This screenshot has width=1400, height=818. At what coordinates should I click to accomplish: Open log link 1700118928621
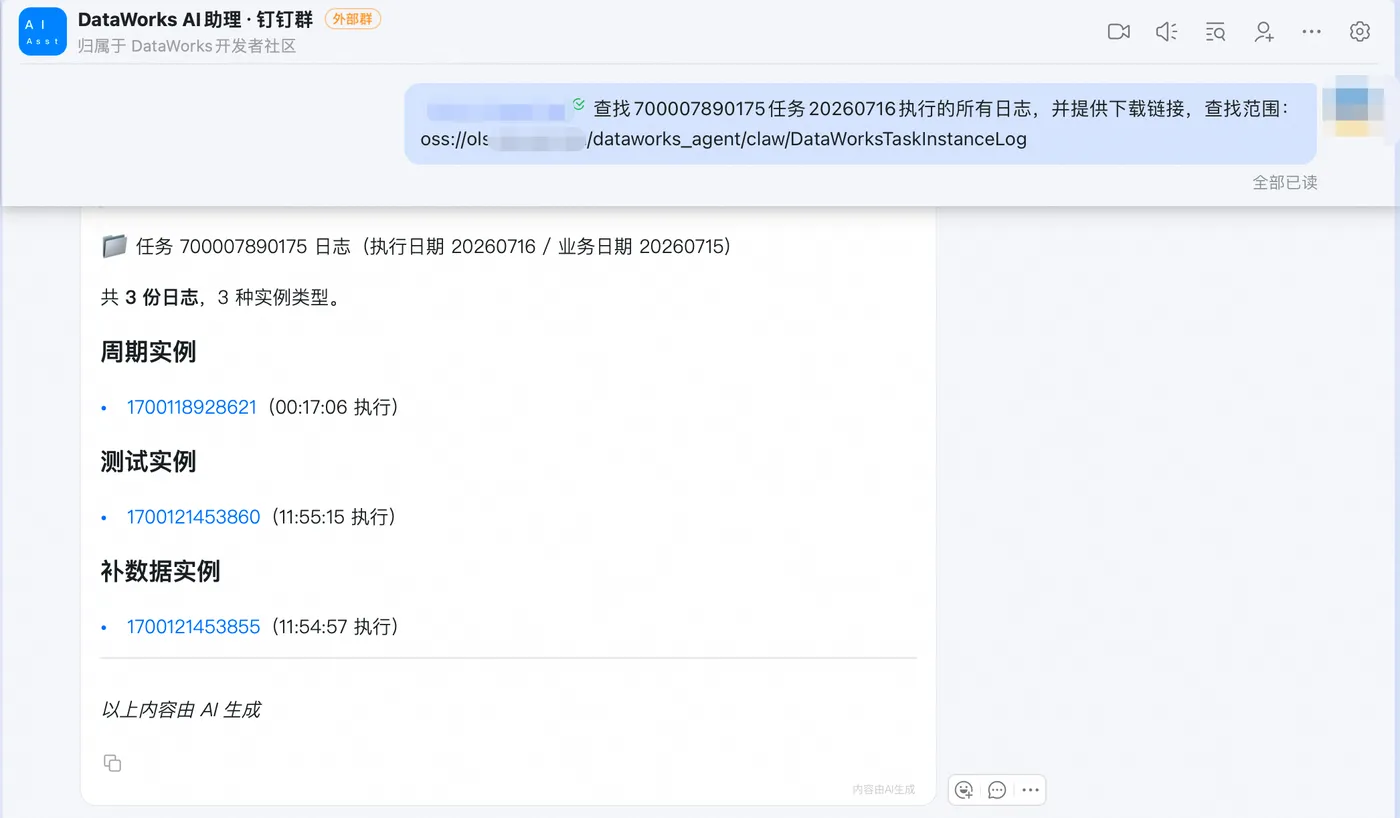pyautogui.click(x=192, y=407)
